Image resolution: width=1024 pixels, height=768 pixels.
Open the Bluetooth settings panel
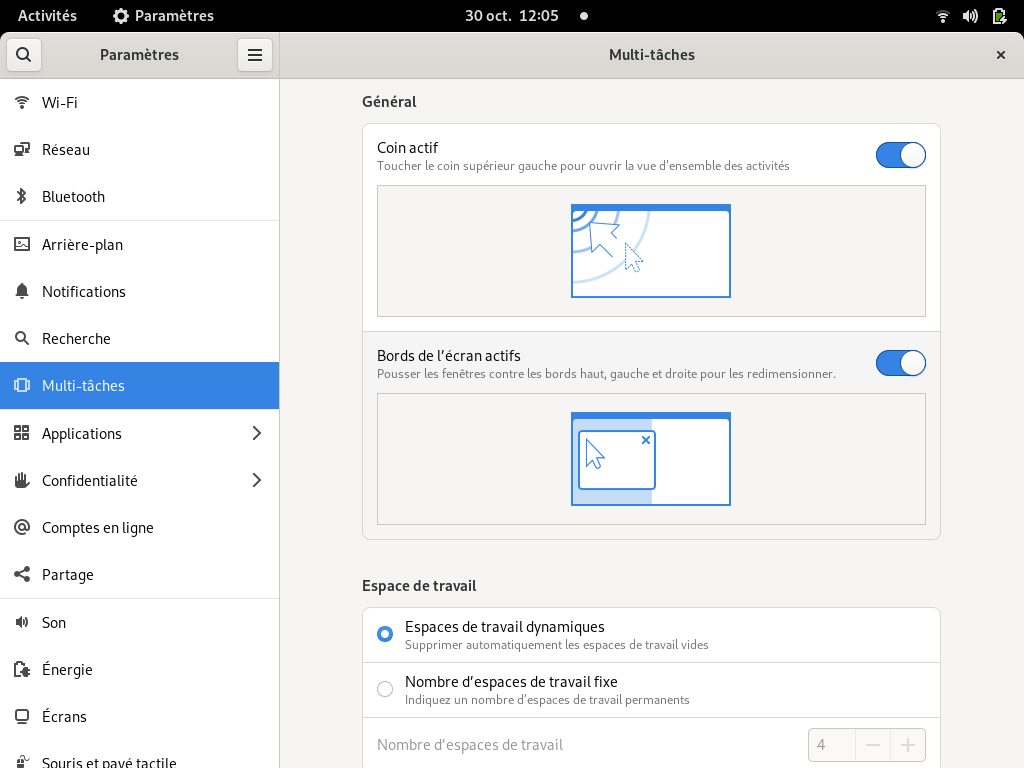140,197
